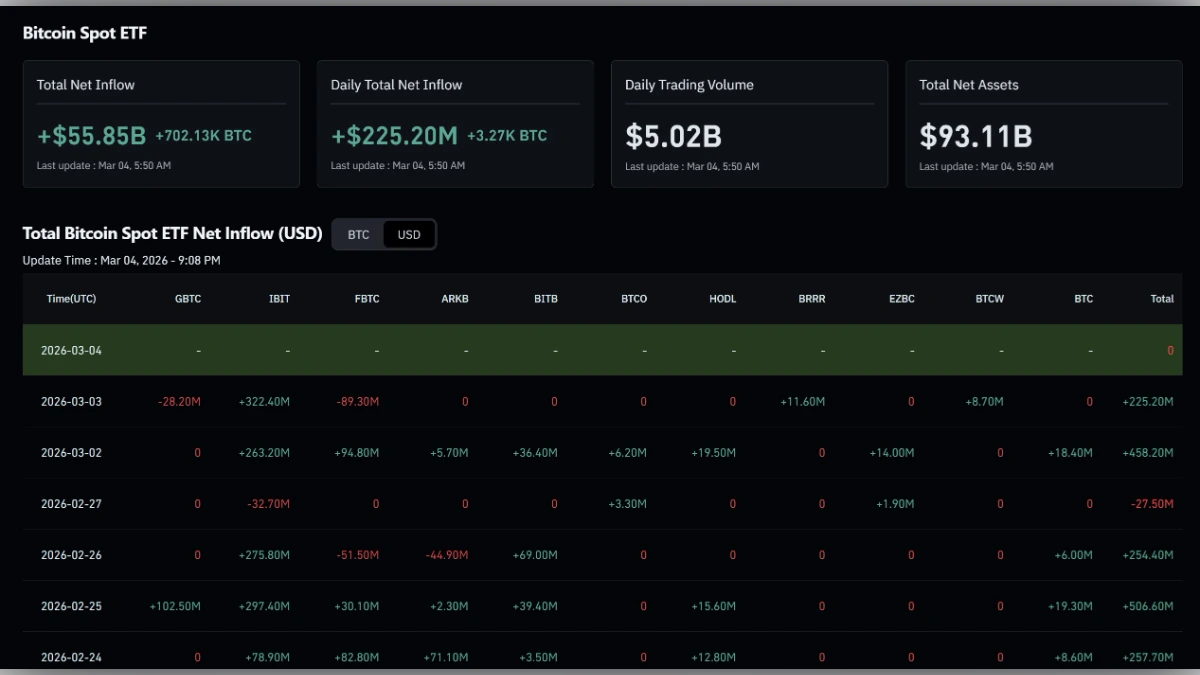Click the Time(UTC) column header
The width and height of the screenshot is (1200, 675).
[71, 298]
